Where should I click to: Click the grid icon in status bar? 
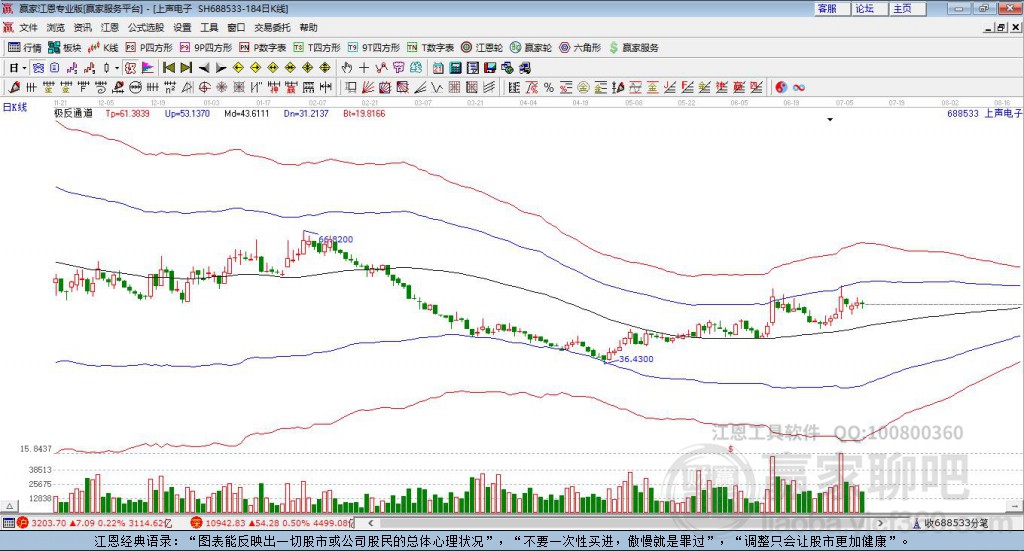pyautogui.click(x=8, y=523)
